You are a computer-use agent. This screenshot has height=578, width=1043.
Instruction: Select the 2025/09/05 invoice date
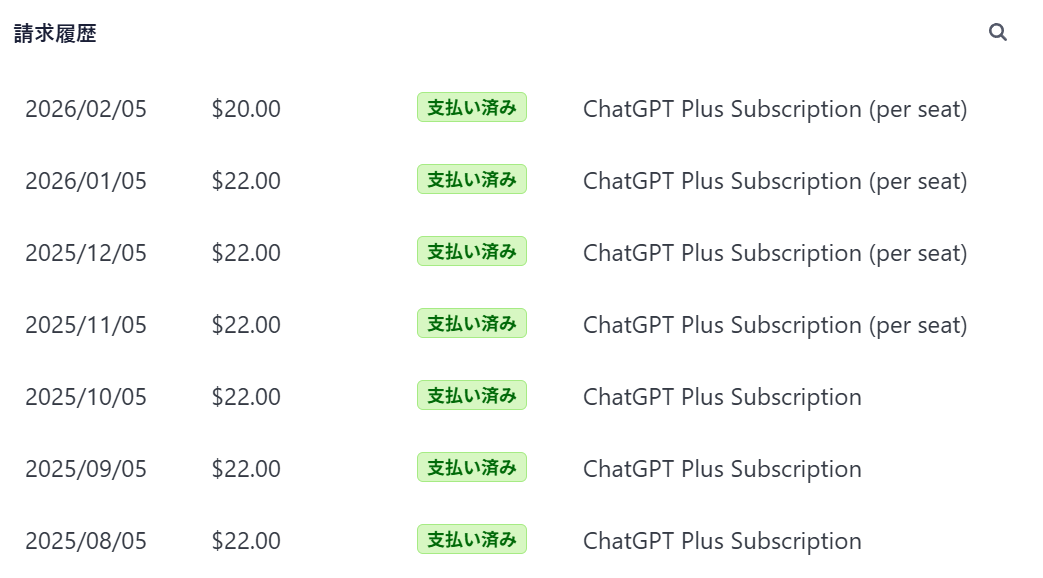tap(86, 469)
